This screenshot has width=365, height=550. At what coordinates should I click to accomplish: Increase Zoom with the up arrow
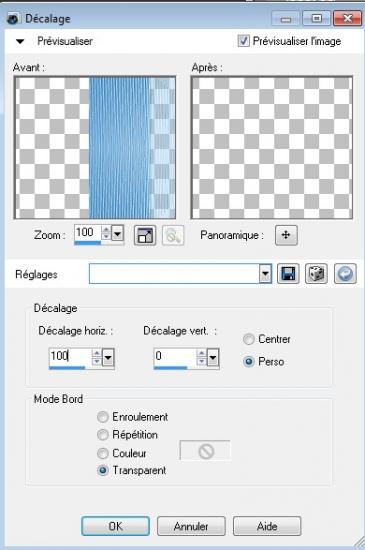pos(106,229)
